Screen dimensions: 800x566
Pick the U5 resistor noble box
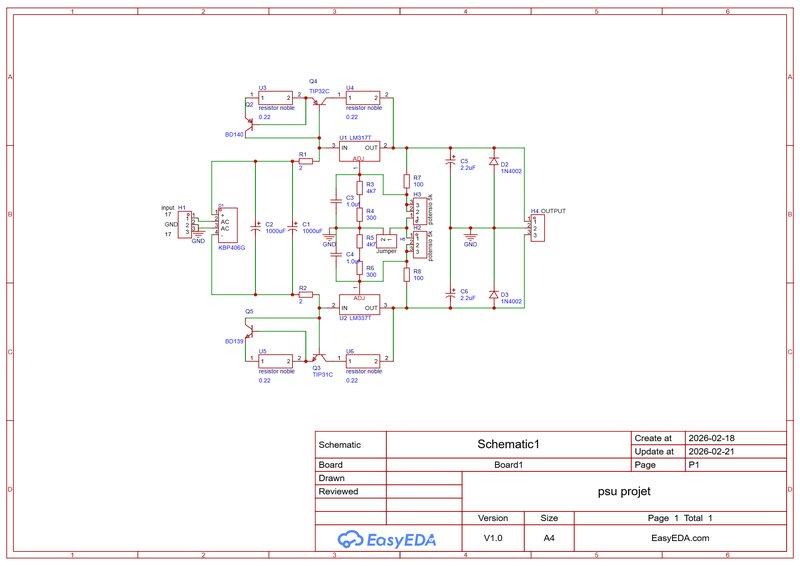click(276, 361)
